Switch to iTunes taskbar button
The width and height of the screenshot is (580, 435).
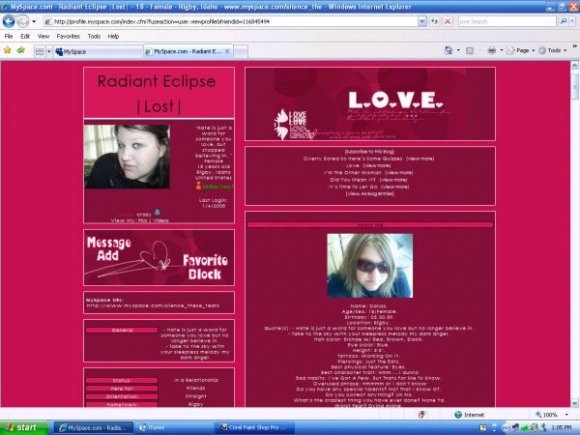[x=173, y=428]
